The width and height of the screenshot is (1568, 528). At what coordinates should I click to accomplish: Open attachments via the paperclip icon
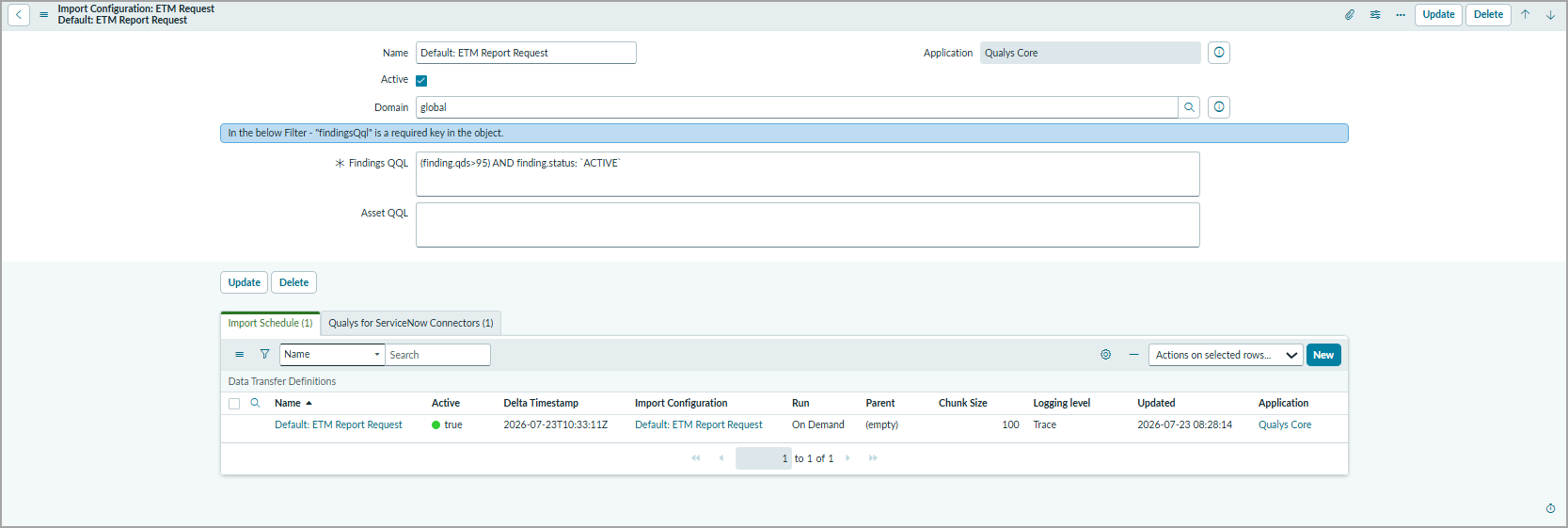pos(1349,15)
